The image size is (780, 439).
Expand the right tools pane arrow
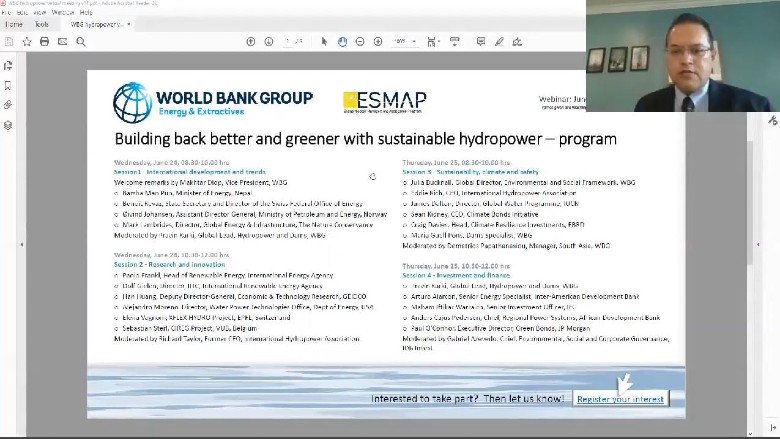(x=758, y=245)
